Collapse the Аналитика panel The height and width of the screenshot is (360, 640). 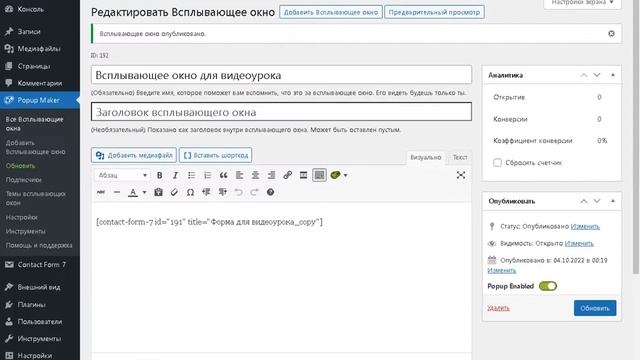[x=613, y=75]
